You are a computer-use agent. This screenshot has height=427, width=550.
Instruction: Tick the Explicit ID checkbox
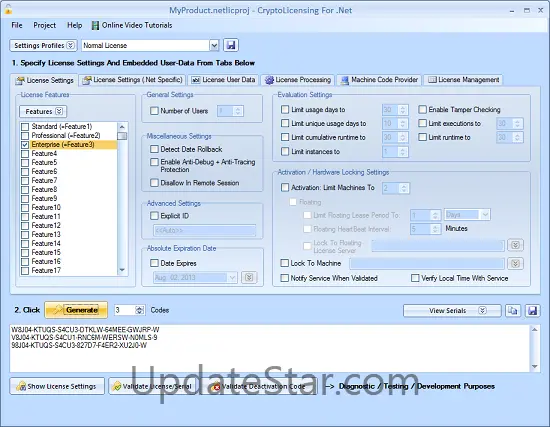[x=154, y=216]
